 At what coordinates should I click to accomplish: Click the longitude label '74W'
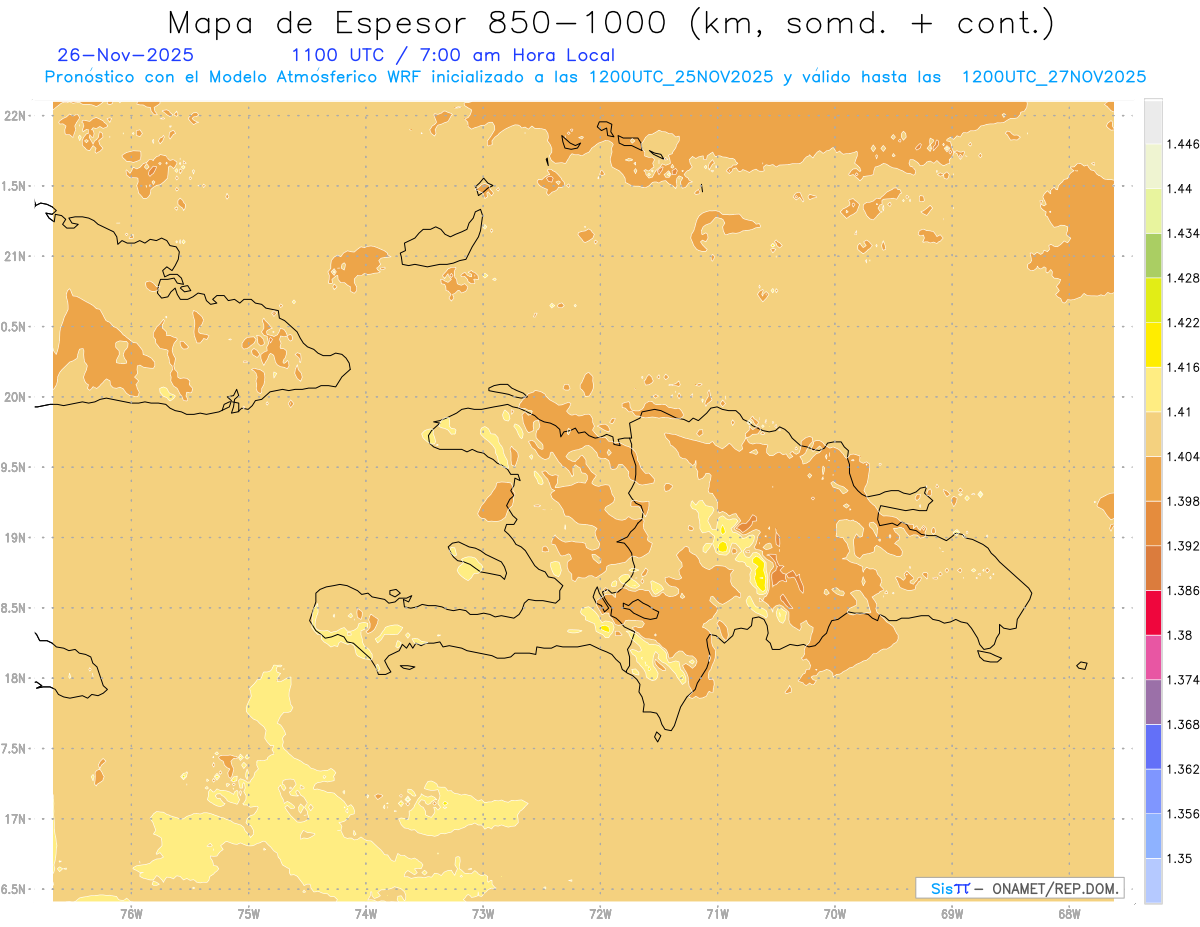(365, 913)
